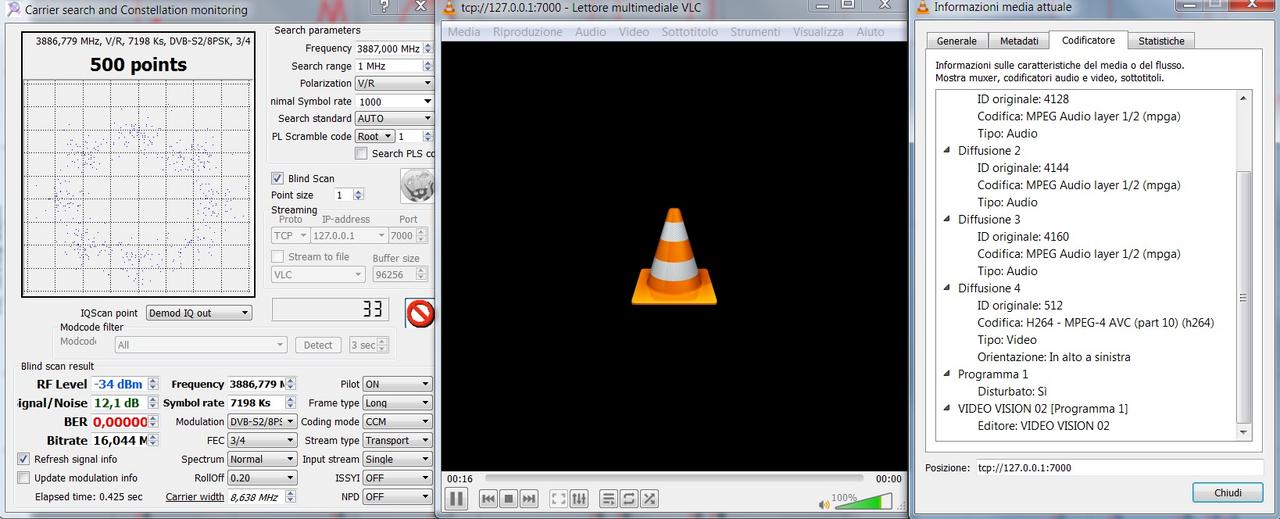The width and height of the screenshot is (1280, 519).
Task: Open Search standard AUTO dropdown
Action: (x=394, y=118)
